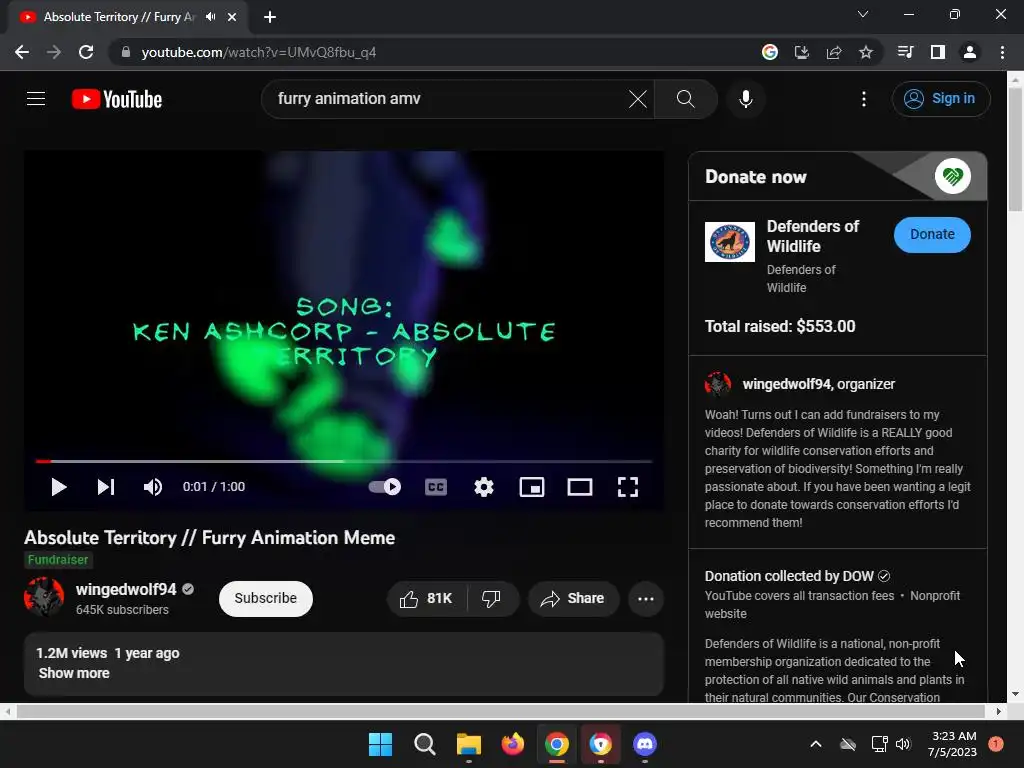Start voice search with the microphone
1024x768 pixels.
point(745,99)
